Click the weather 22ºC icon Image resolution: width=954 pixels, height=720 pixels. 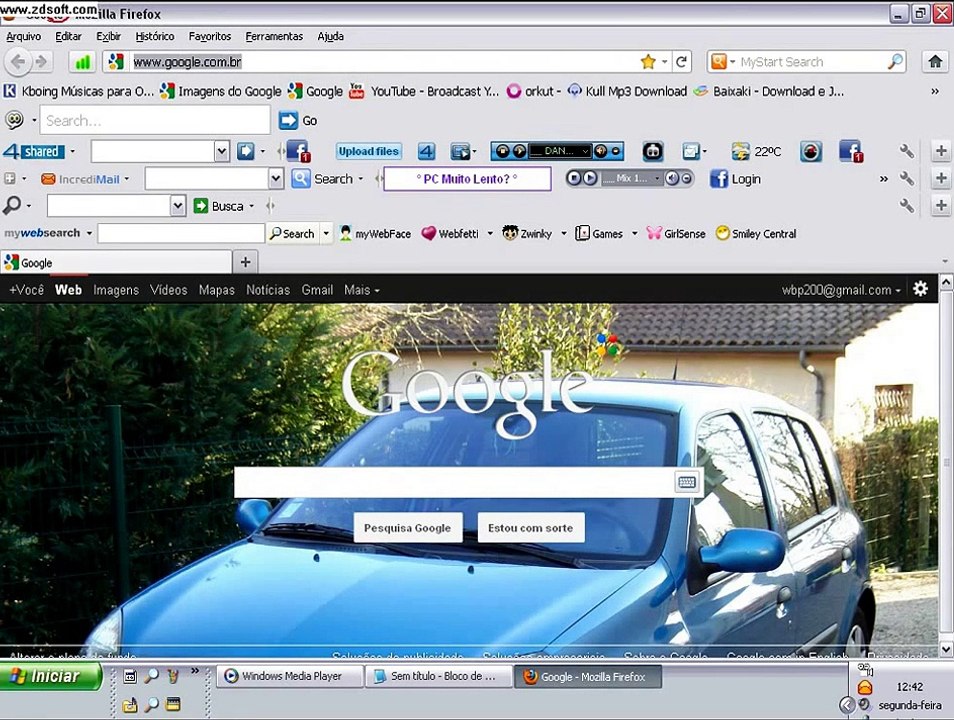(740, 151)
